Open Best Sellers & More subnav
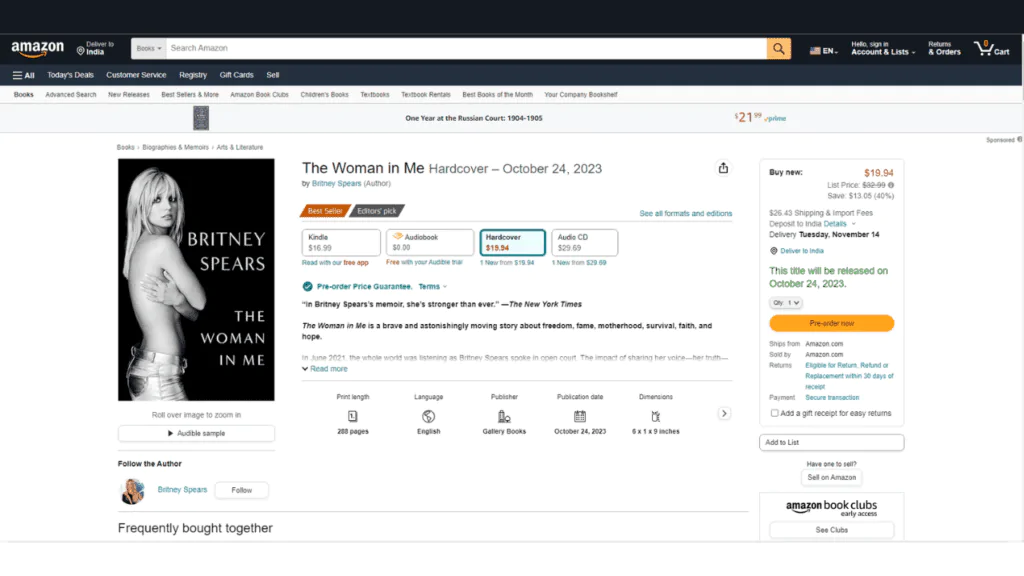Viewport: 1024px width, 576px height. (190, 95)
